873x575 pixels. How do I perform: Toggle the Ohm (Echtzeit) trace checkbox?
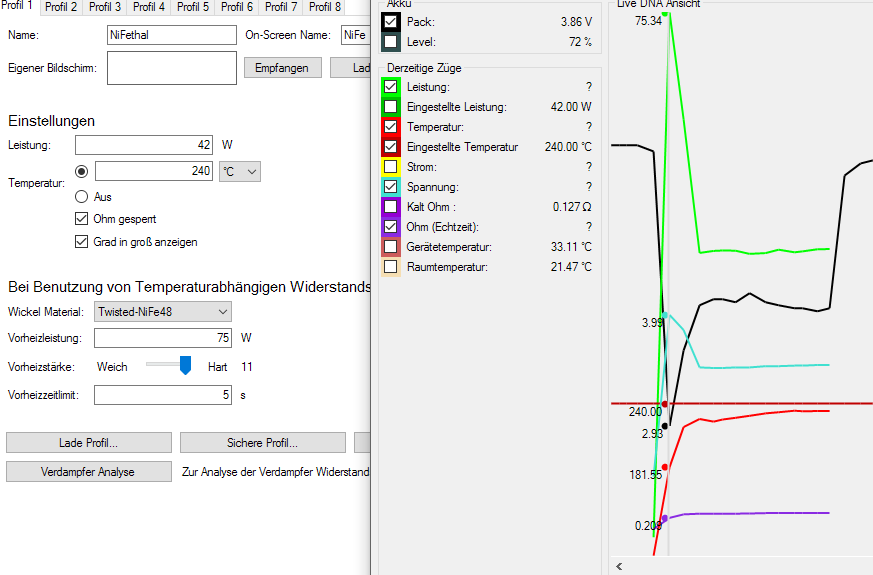390,227
